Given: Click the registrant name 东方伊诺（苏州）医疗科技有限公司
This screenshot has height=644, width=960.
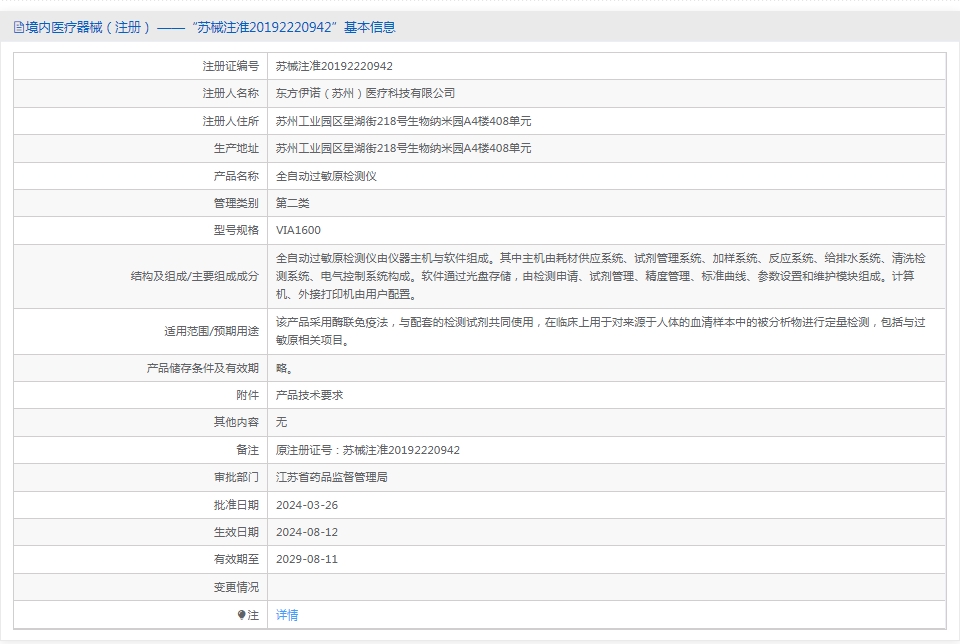Looking at the screenshot, I should pos(365,93).
